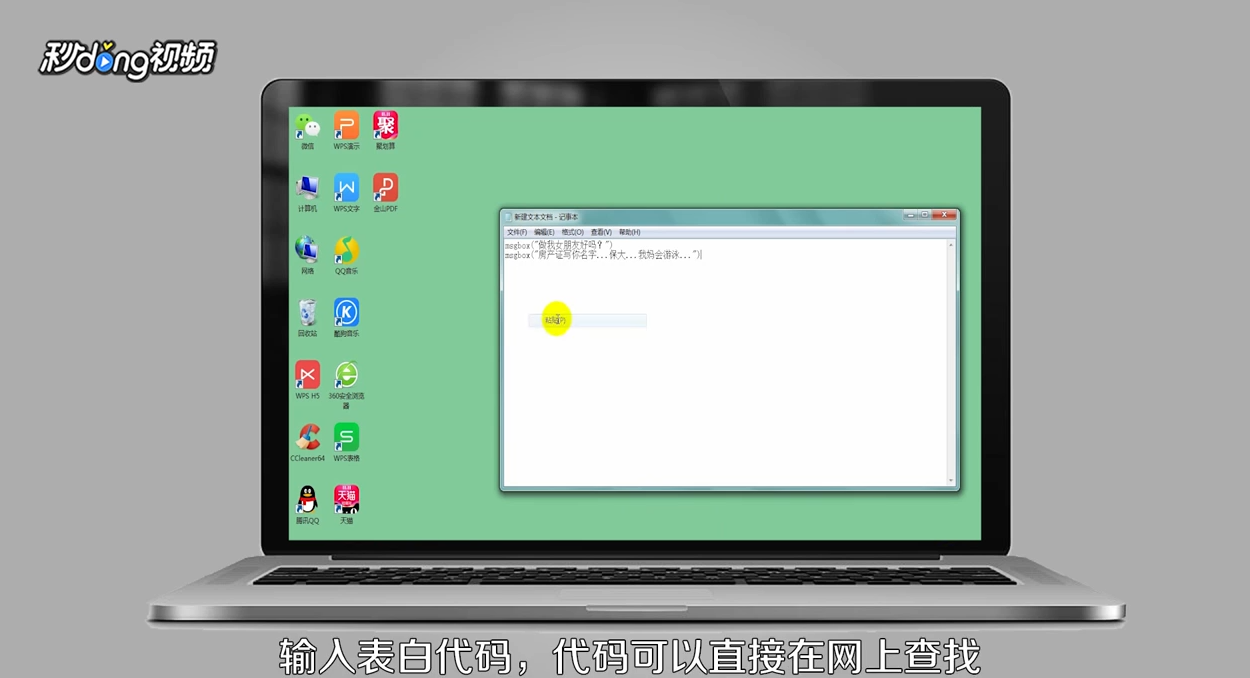This screenshot has width=1250, height=678.
Task: Minimize the Notepad window
Action: [910, 215]
